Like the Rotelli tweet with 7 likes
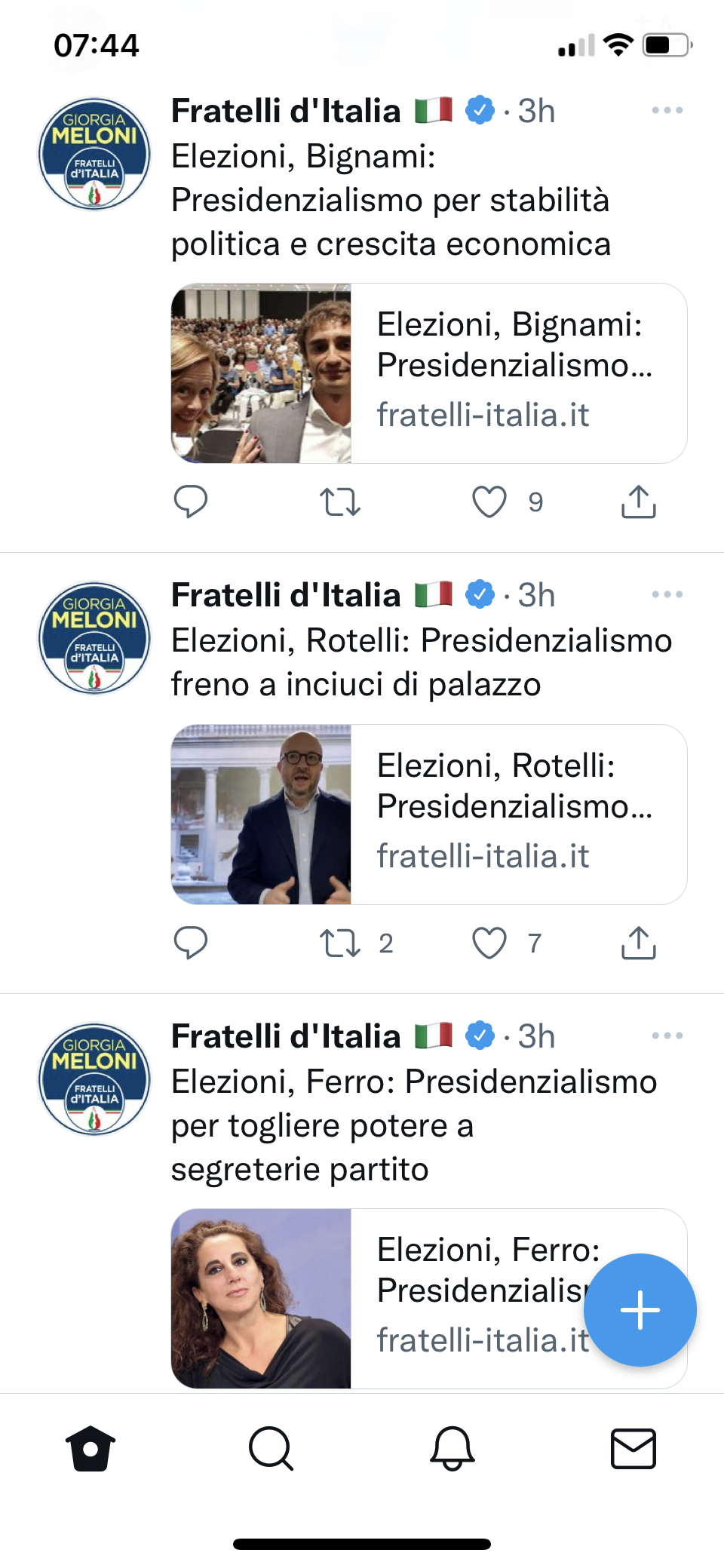This screenshot has height=1568, width=724. (x=489, y=943)
